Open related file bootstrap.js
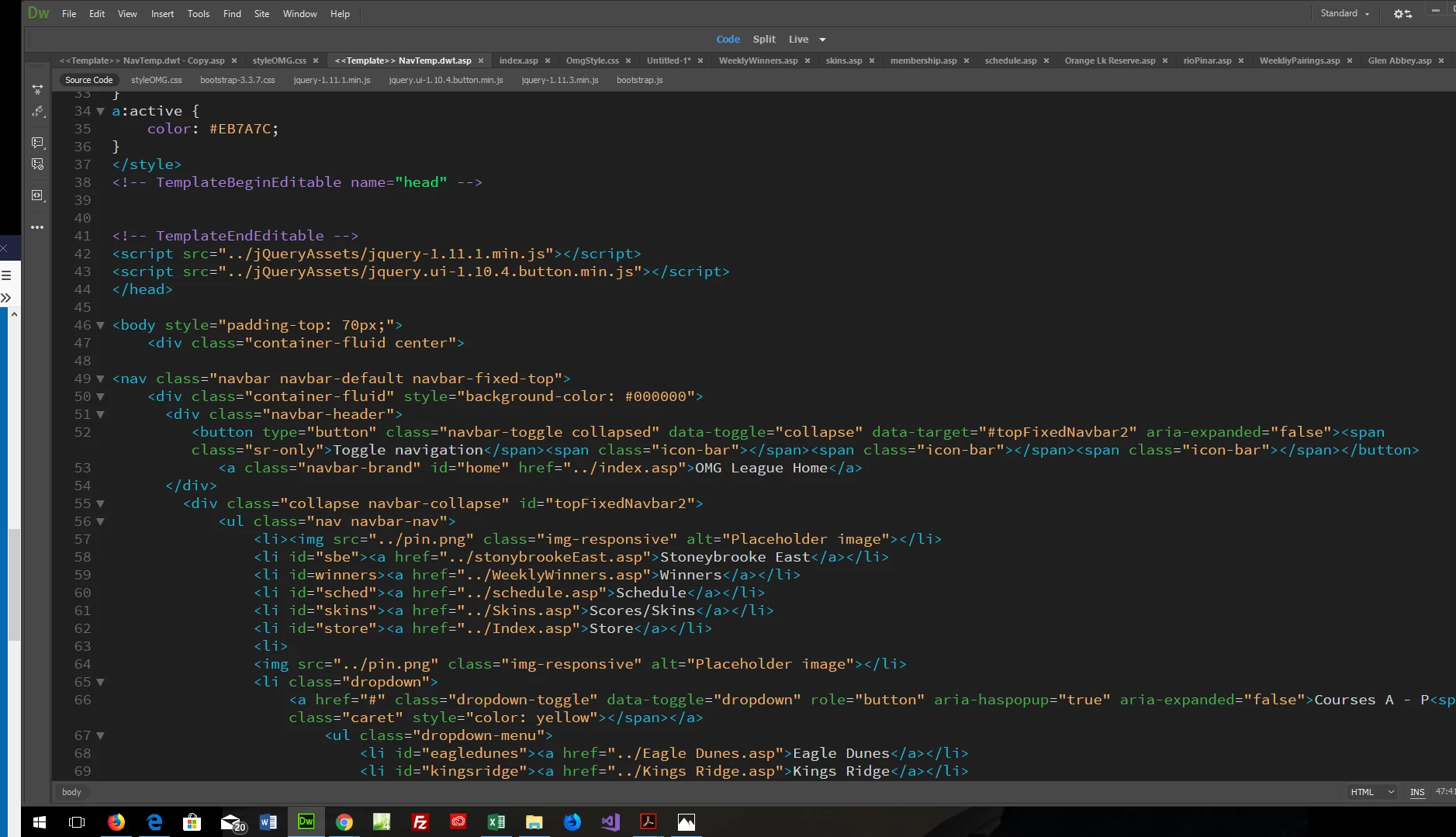Screen dimensions: 1456x837 (x=640, y=80)
